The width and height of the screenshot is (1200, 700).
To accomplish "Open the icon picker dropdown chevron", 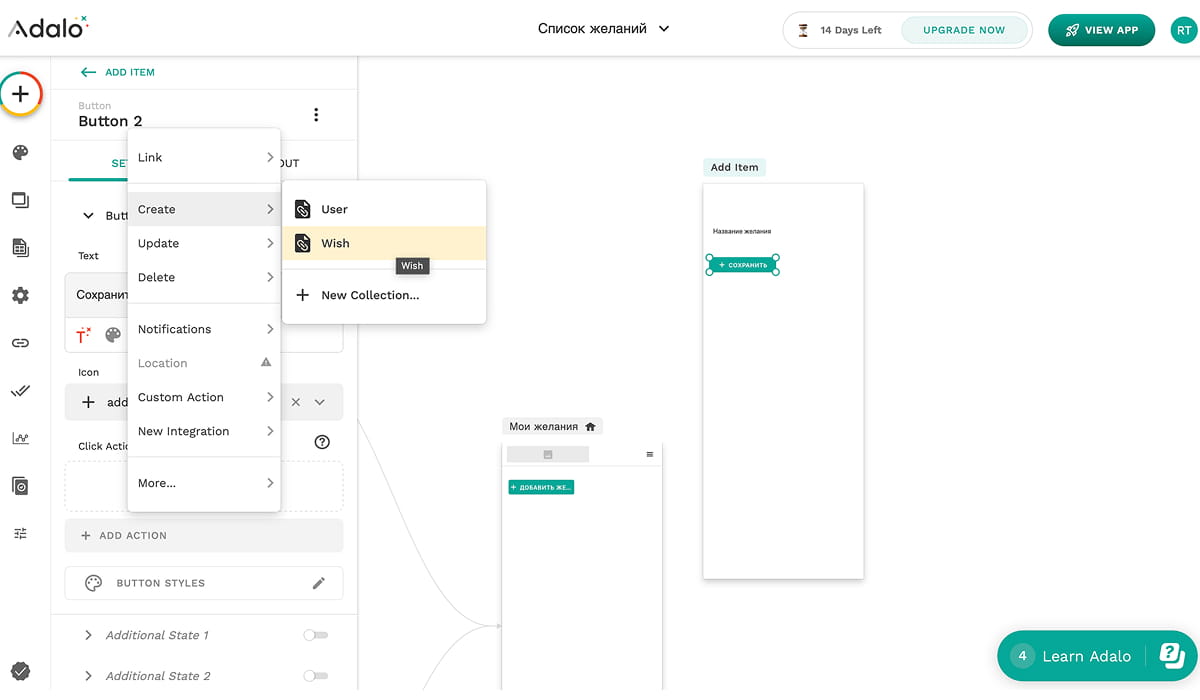I will coord(320,402).
